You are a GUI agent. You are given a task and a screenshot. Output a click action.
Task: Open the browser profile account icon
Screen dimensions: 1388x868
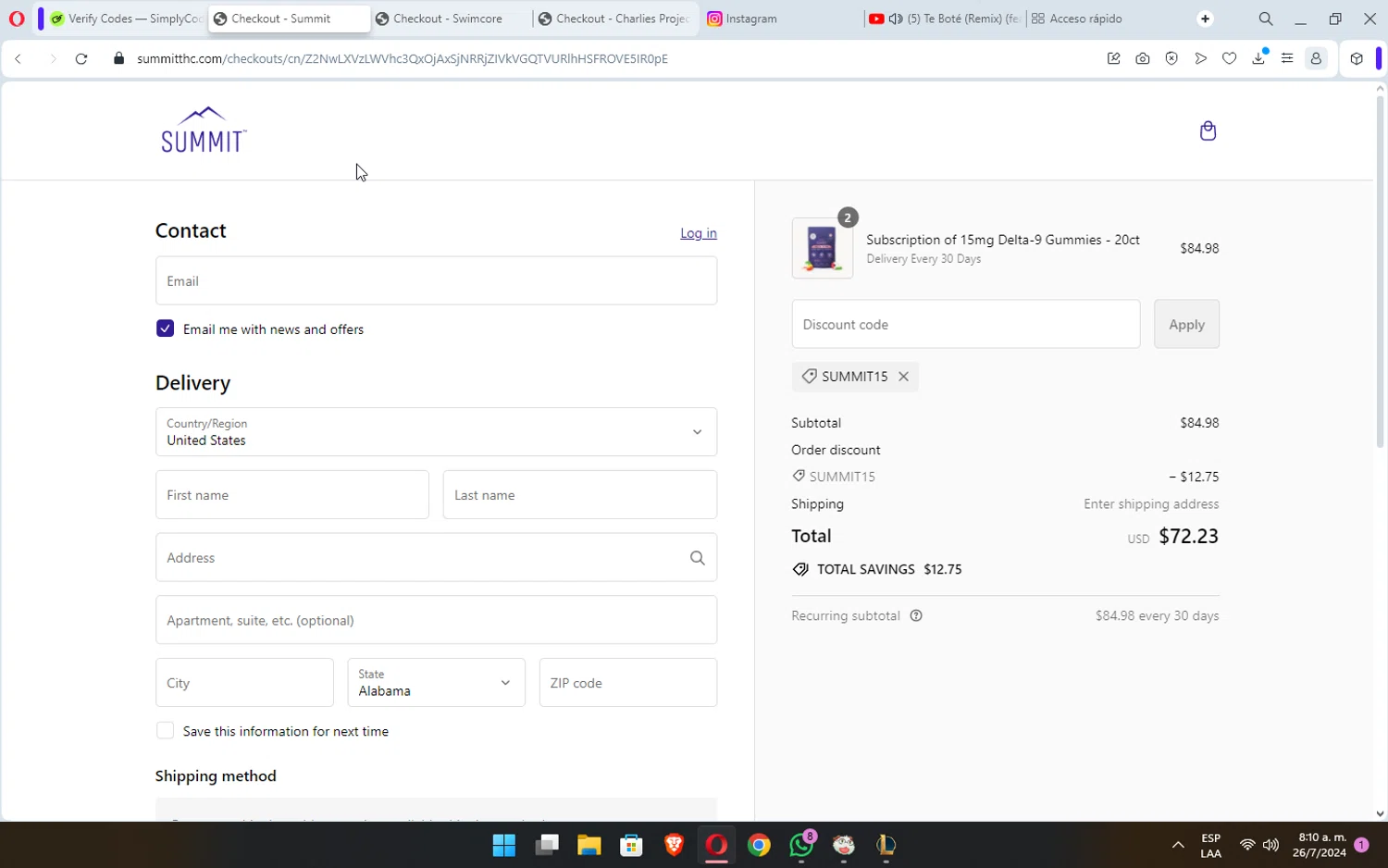[x=1316, y=58]
